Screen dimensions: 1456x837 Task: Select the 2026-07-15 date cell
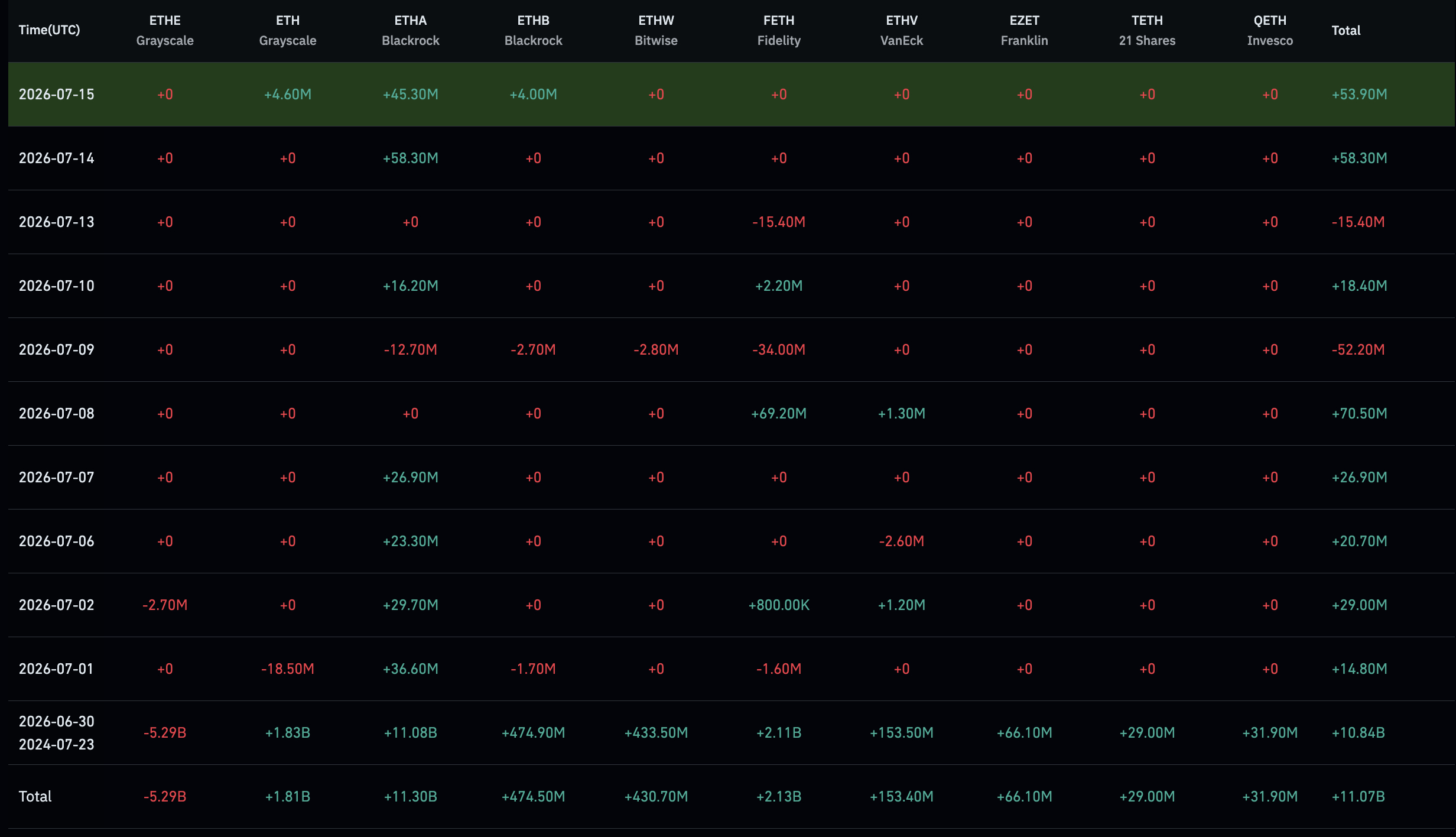click(57, 95)
